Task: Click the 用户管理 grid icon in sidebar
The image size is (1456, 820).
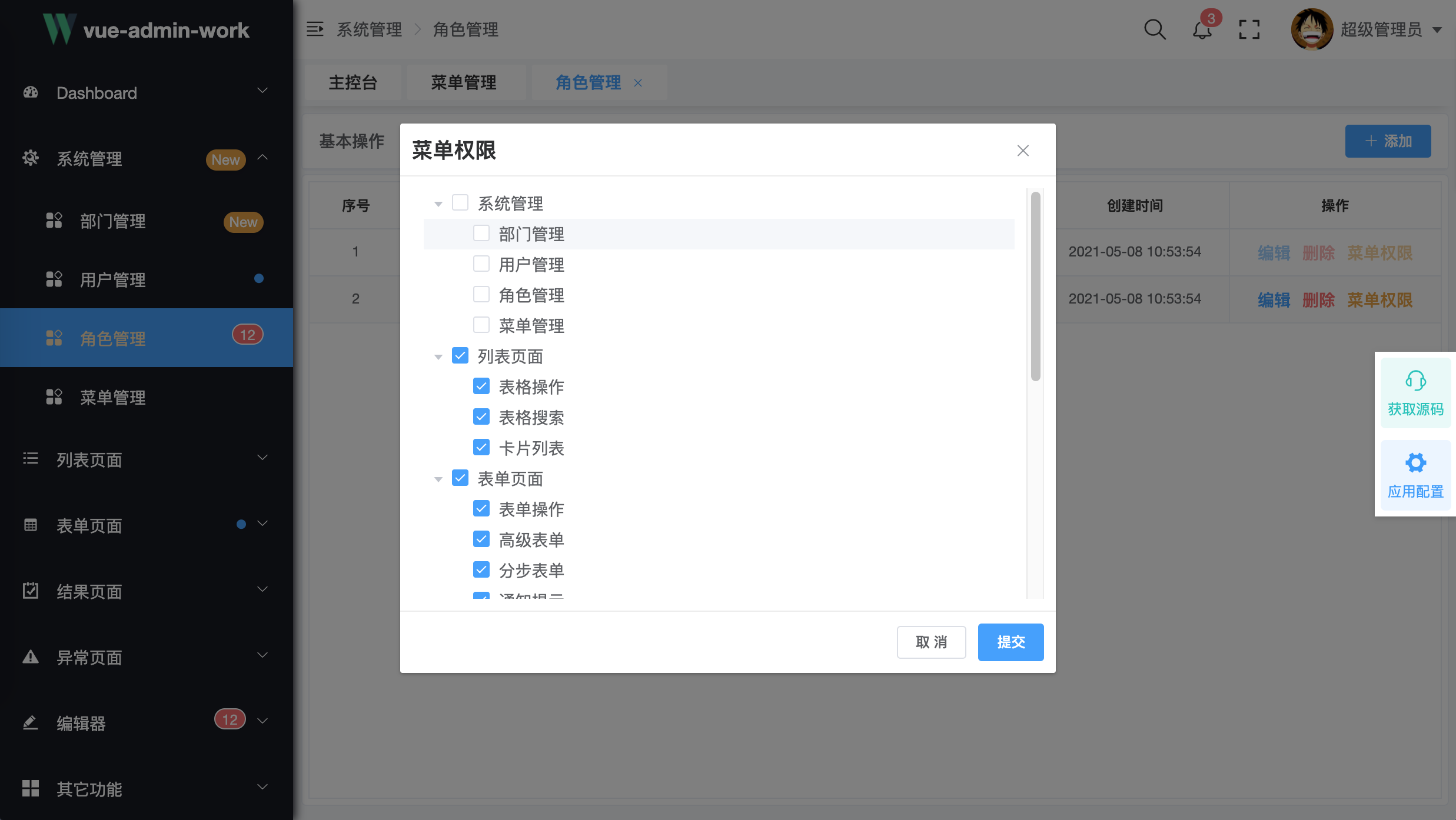Action: coord(54,279)
